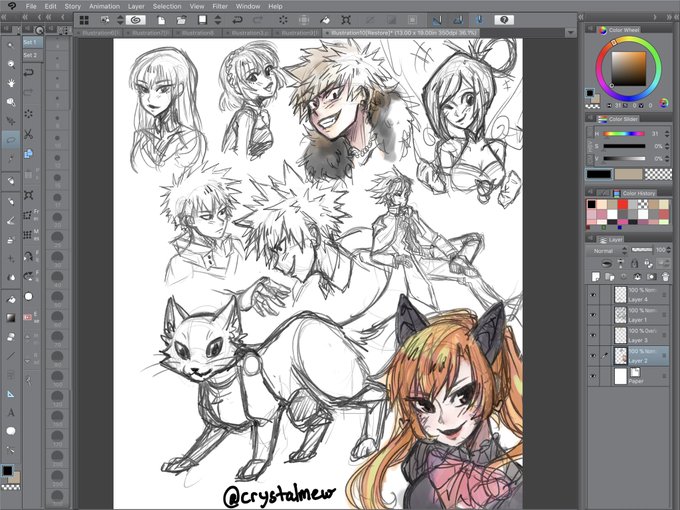Viewport: 680px width, 510px height.
Task: Select the Text tool
Action: [11, 412]
